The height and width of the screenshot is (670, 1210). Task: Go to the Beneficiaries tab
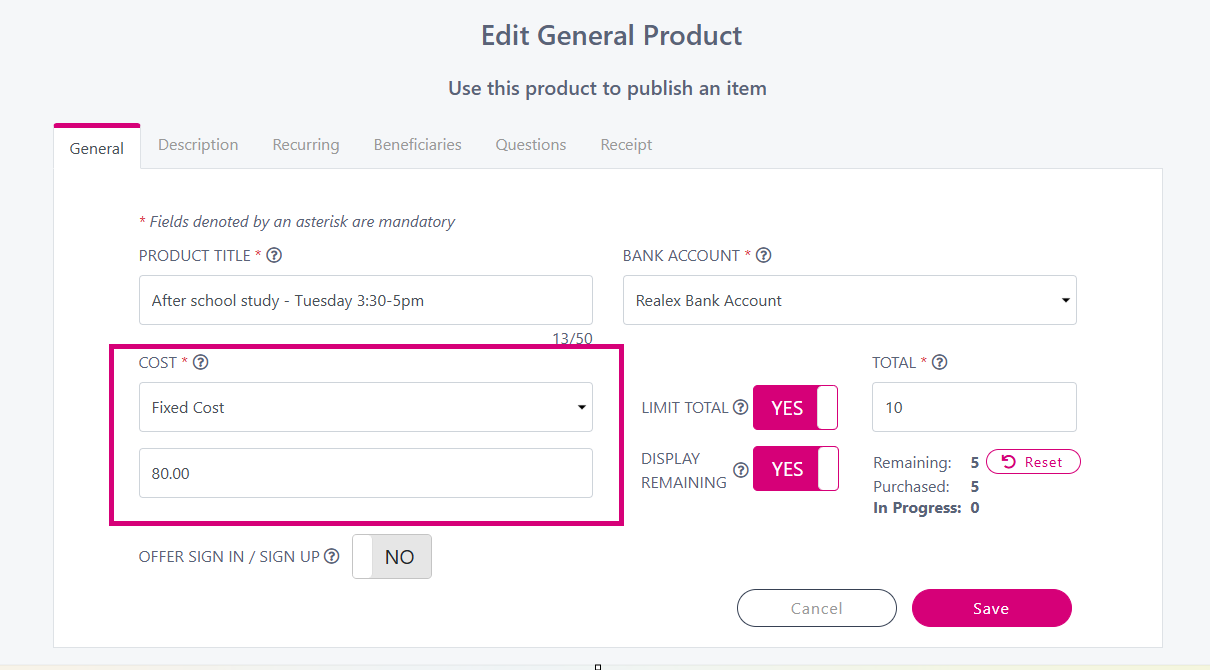tap(417, 145)
